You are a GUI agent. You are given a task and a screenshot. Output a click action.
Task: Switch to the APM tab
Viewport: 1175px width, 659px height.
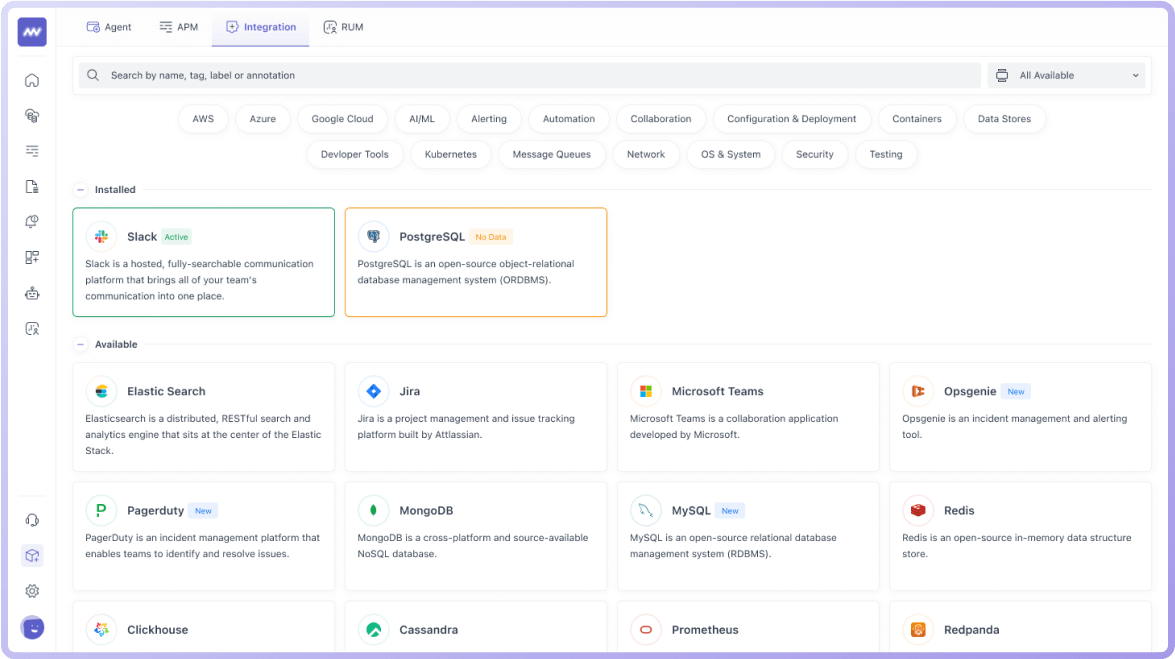click(x=178, y=27)
